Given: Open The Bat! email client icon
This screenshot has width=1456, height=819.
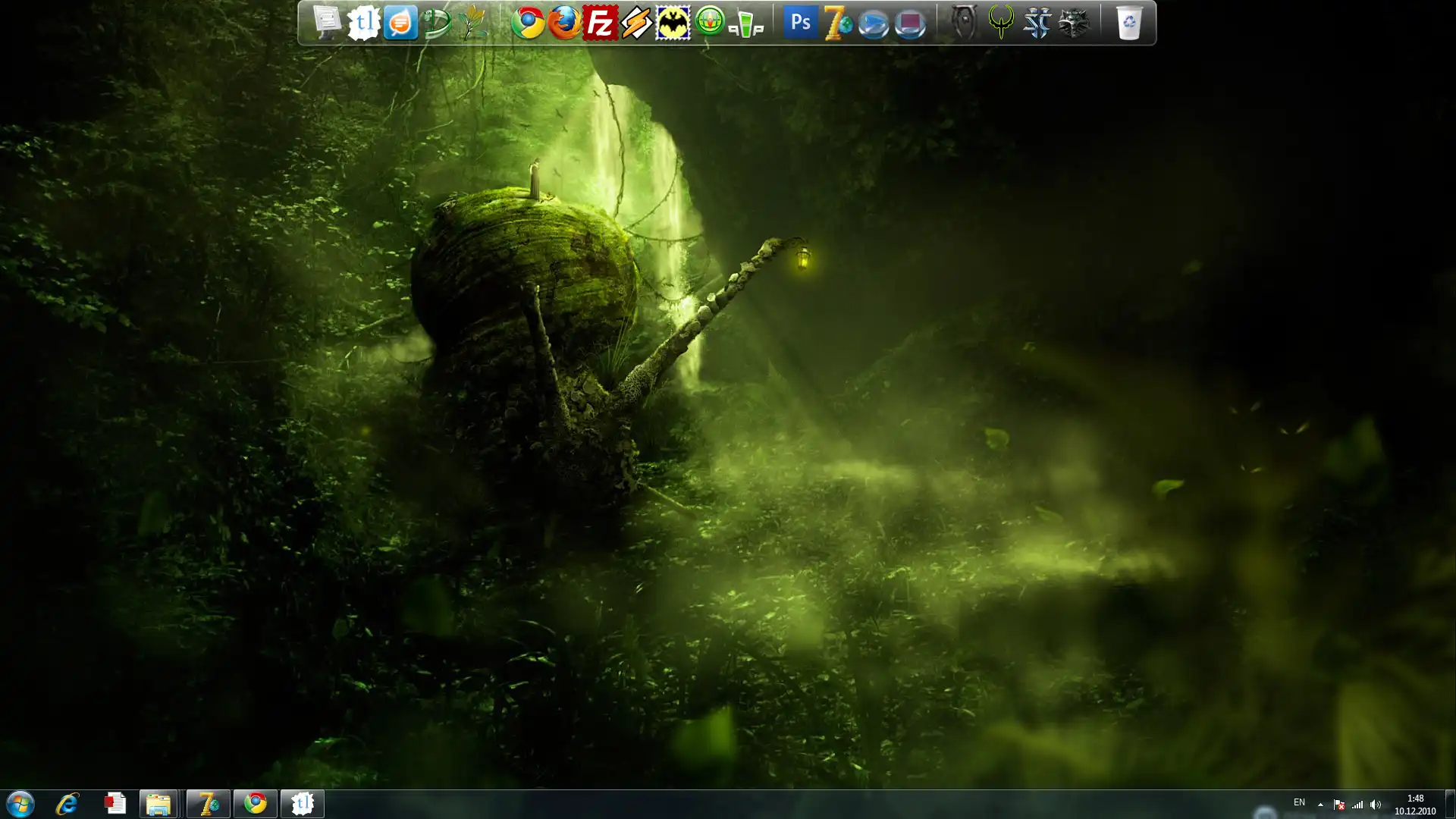Looking at the screenshot, I should 673,23.
